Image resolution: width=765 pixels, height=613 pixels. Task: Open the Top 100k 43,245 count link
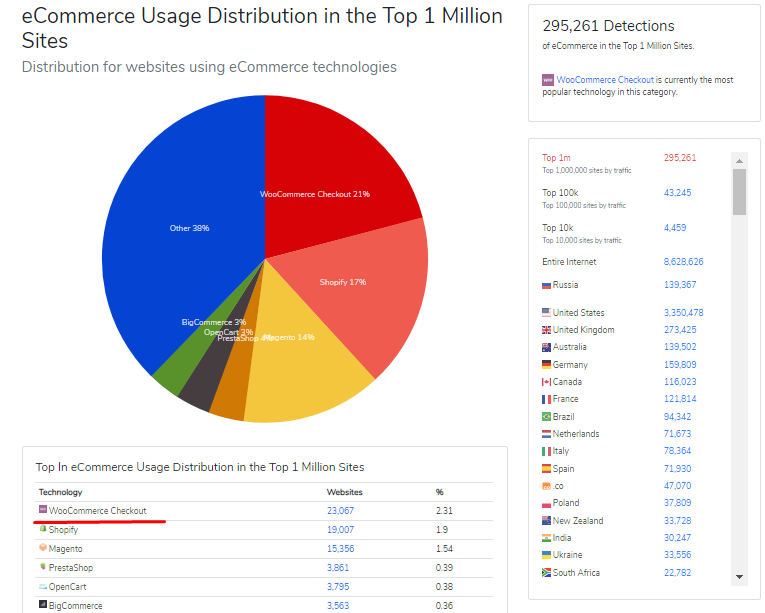click(x=677, y=193)
